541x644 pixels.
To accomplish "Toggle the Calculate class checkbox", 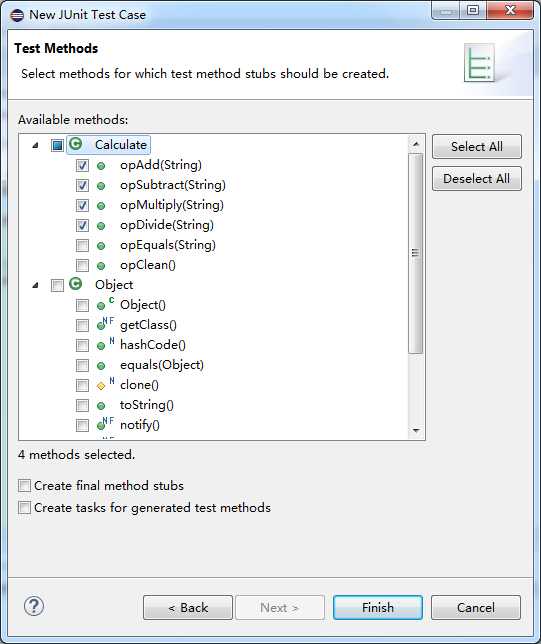I will (x=57, y=145).
